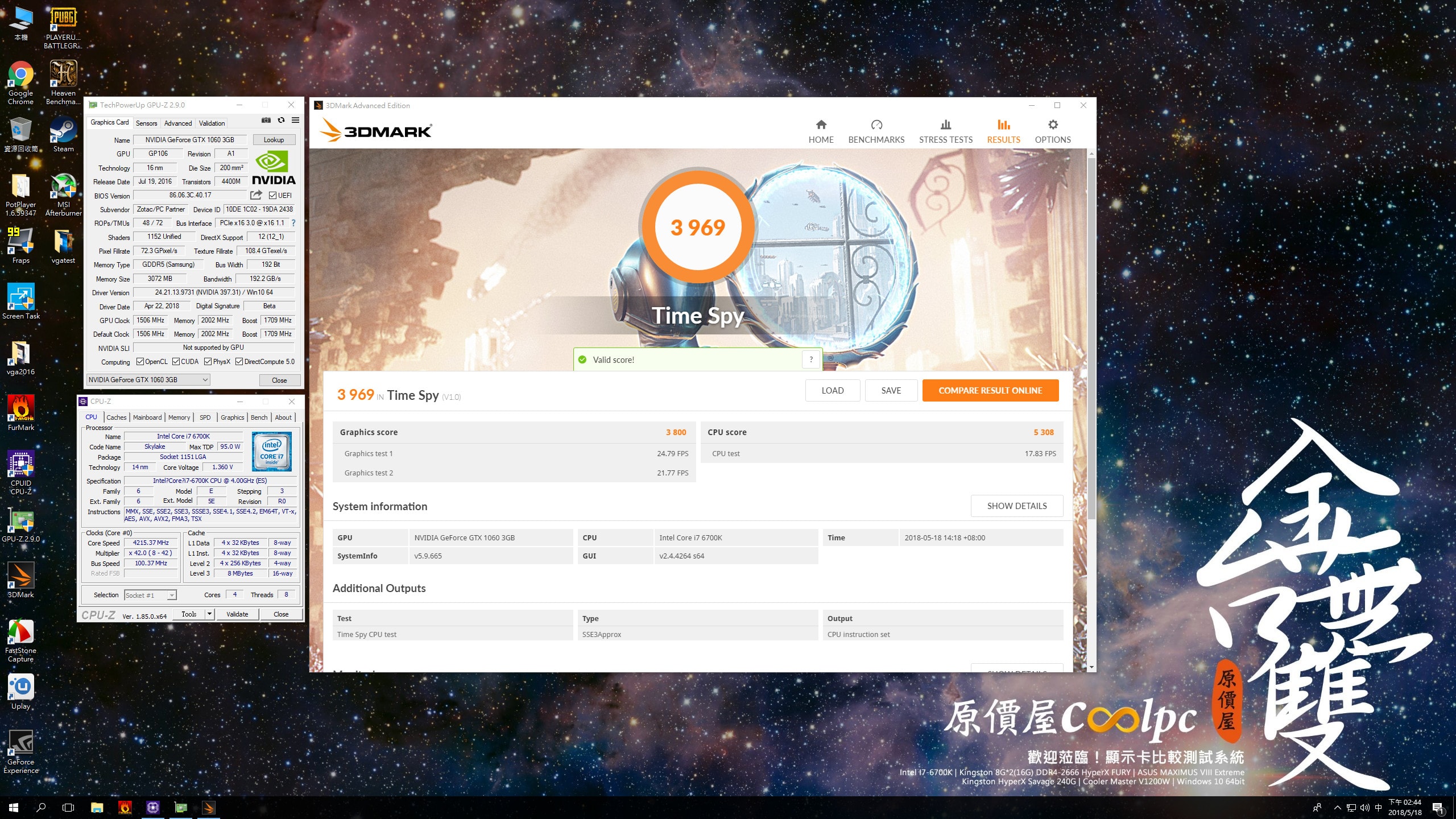
Task: Click the GPU-Z refresh icon
Action: 281,121
